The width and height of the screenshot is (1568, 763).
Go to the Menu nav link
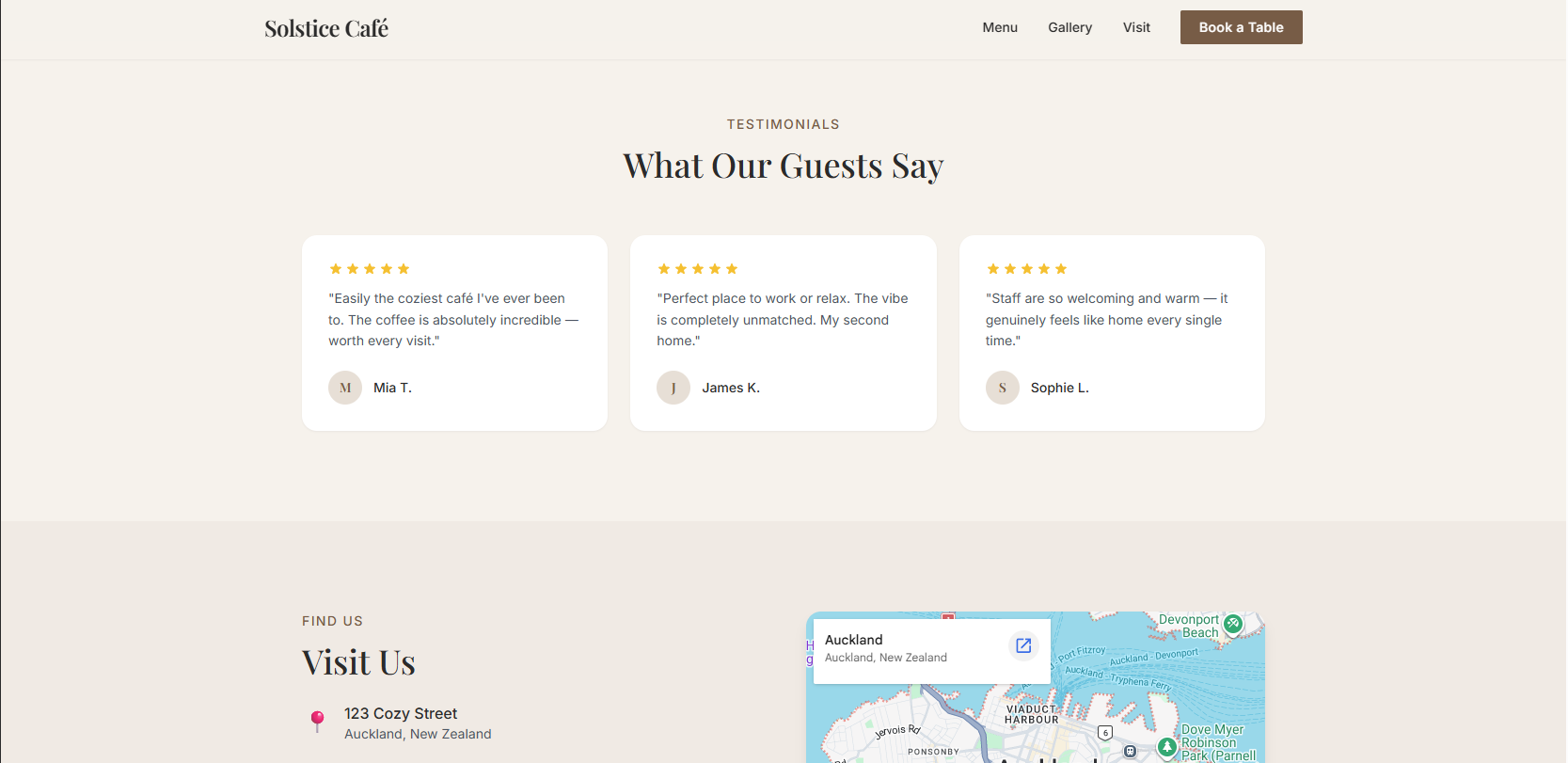point(1000,27)
